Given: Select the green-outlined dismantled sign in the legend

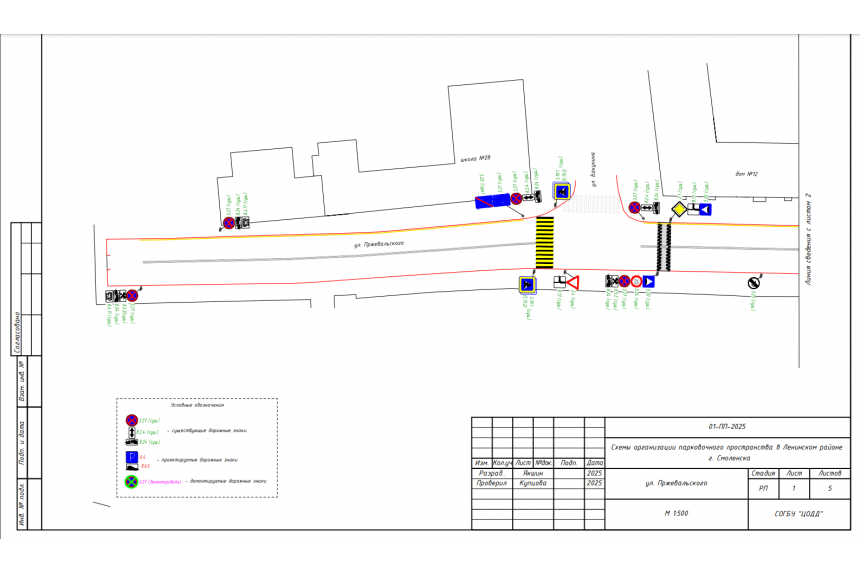Looking at the screenshot, I should 130,482.
